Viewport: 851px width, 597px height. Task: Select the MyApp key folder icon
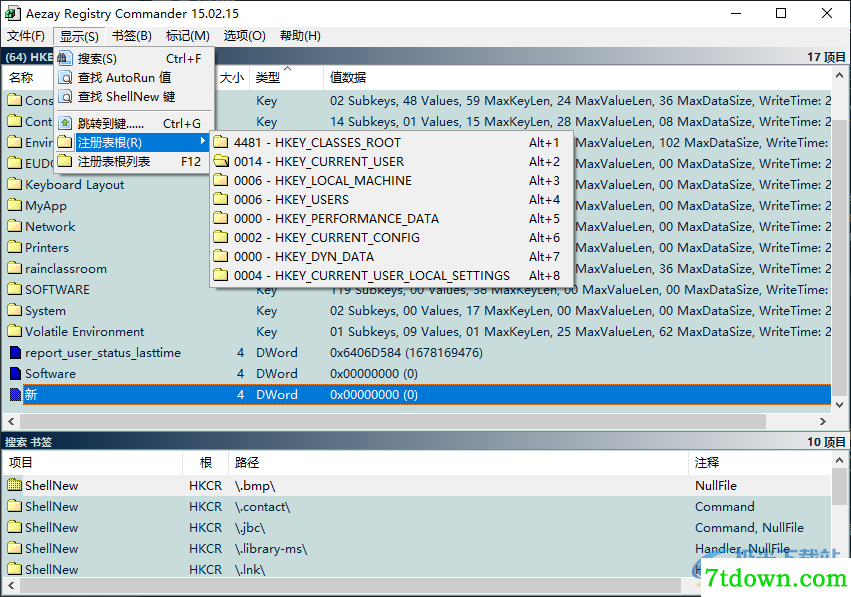(x=15, y=205)
